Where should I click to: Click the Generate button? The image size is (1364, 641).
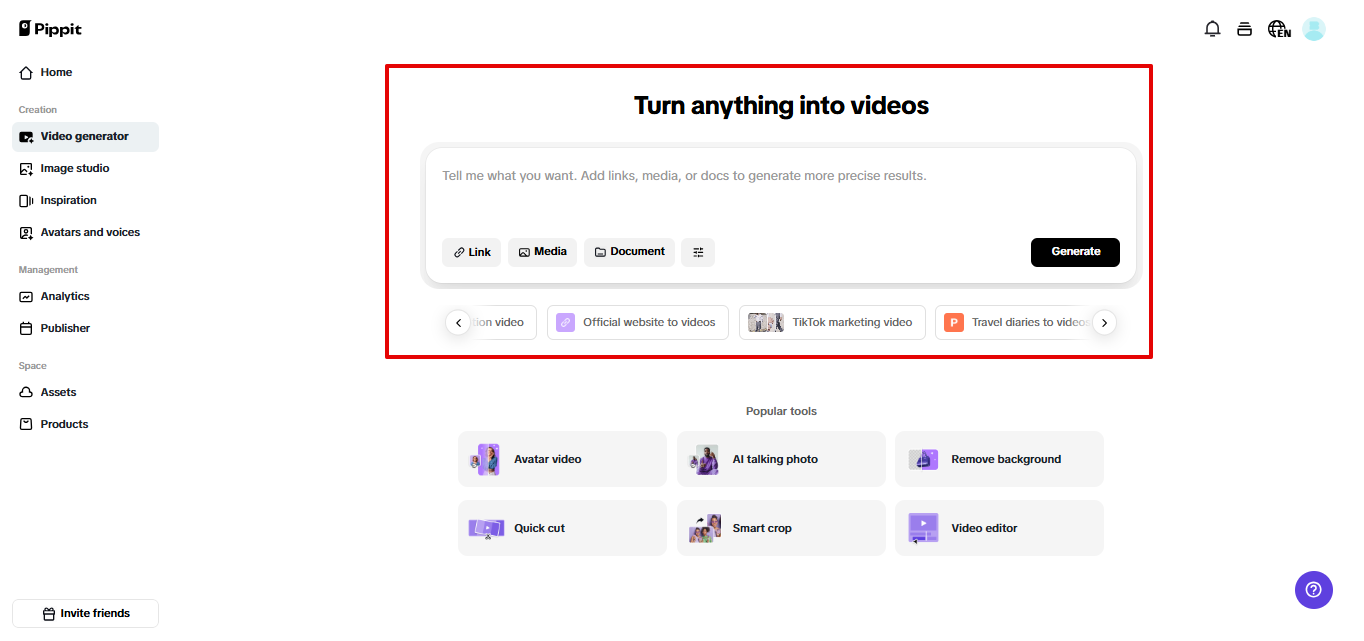tap(1075, 252)
